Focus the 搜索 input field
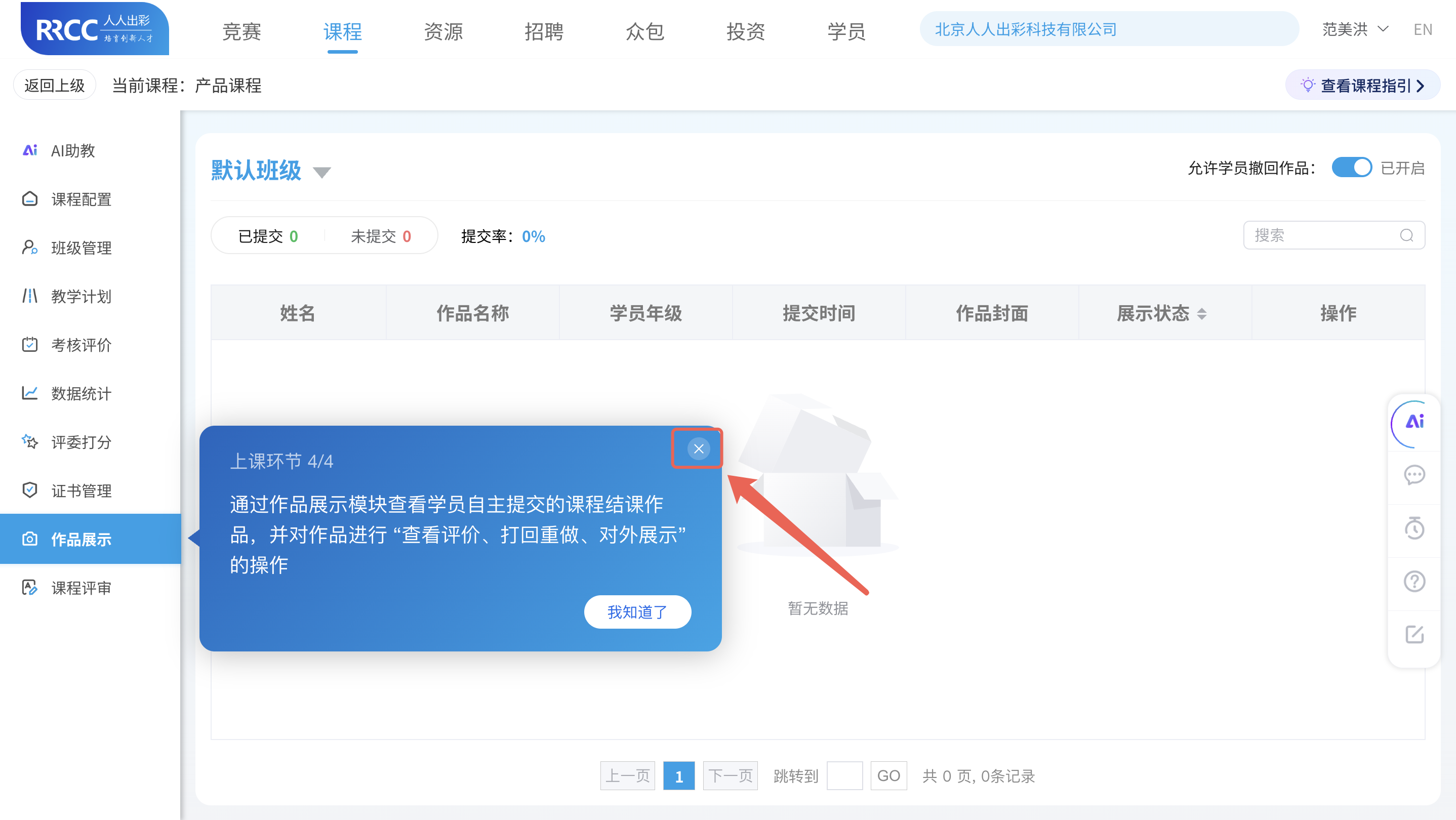 point(1334,235)
